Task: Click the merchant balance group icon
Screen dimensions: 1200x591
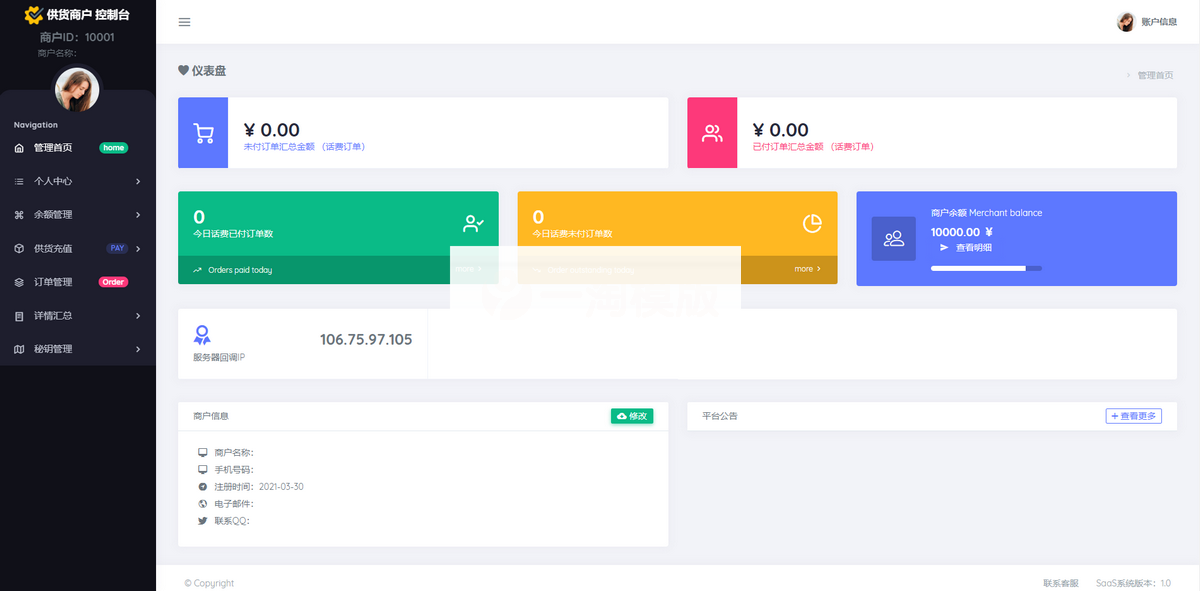Action: pyautogui.click(x=893, y=239)
